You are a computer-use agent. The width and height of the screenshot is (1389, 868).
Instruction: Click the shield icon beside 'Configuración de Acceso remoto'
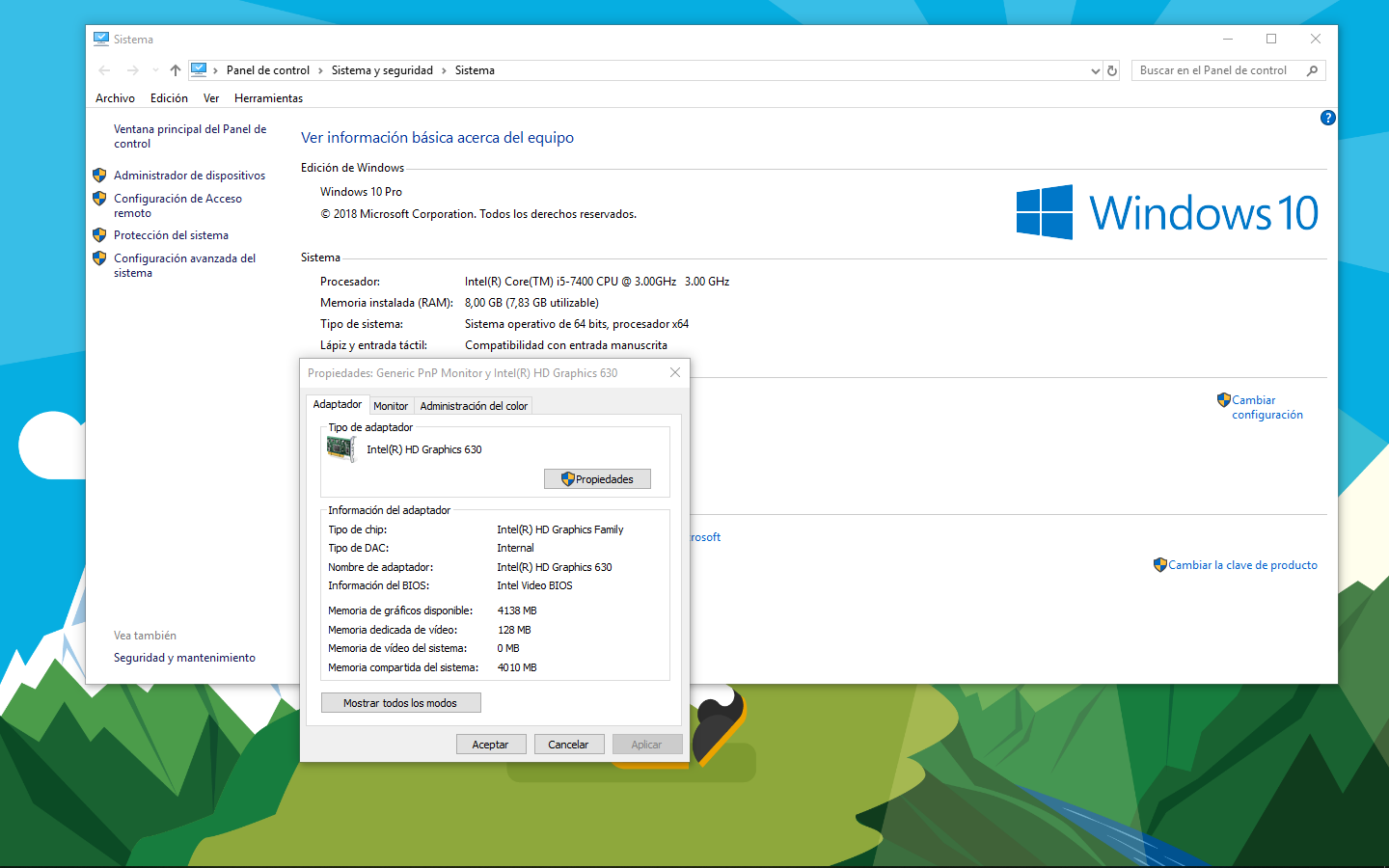[x=99, y=199]
